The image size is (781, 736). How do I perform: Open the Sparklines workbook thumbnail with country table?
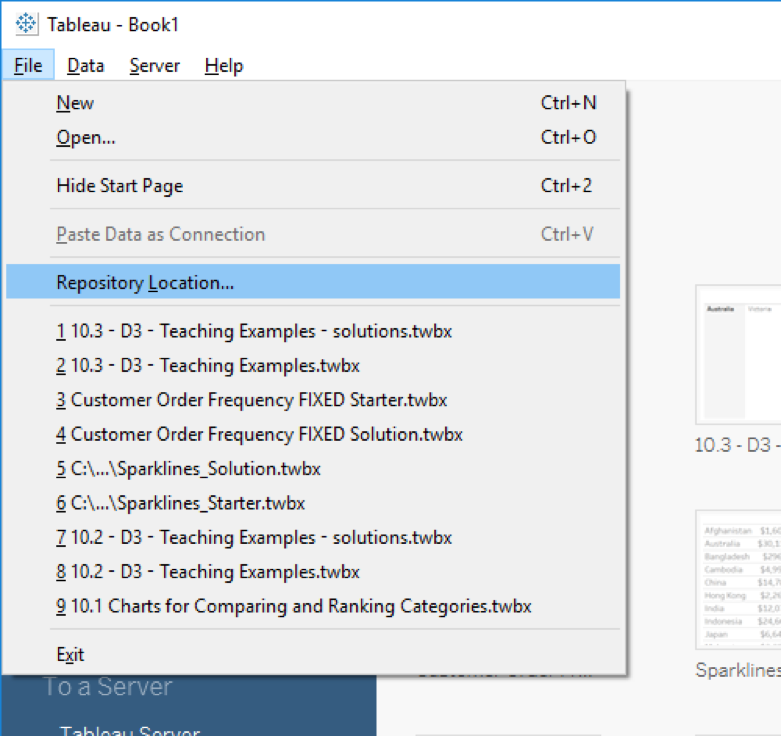click(739, 580)
